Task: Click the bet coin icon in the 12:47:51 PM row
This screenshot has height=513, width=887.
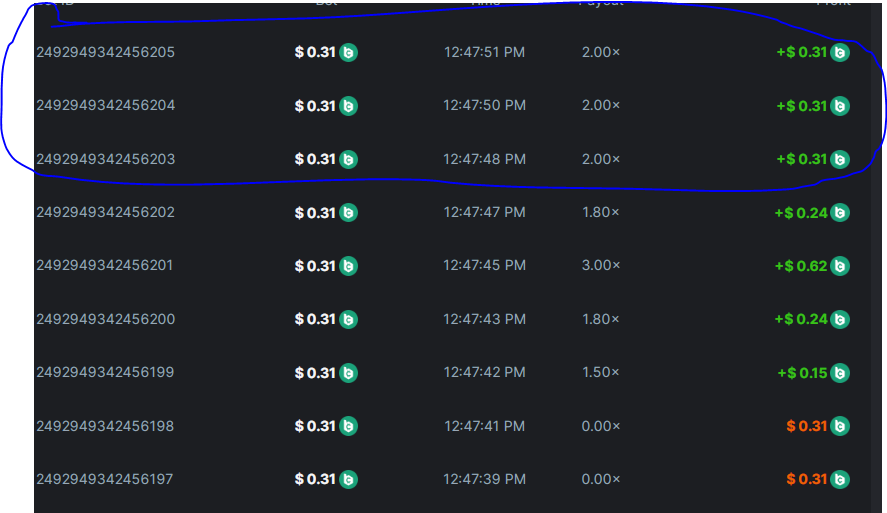Action: [x=348, y=52]
